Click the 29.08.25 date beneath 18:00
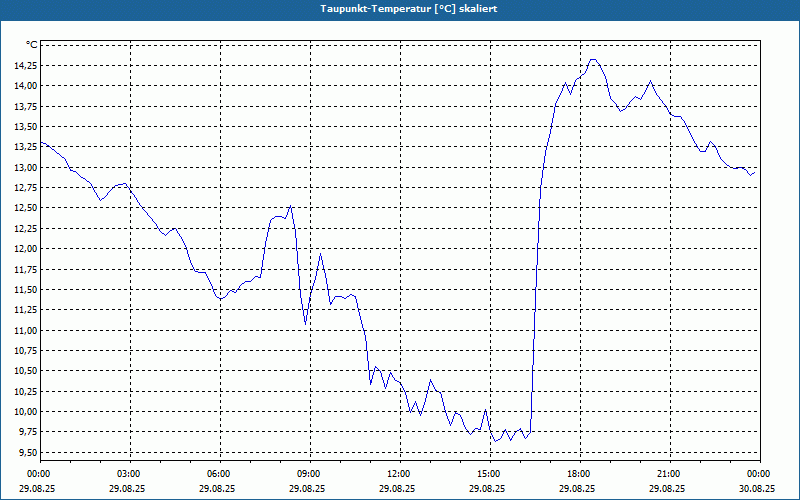Image resolution: width=800 pixels, height=500 pixels. 577,488
